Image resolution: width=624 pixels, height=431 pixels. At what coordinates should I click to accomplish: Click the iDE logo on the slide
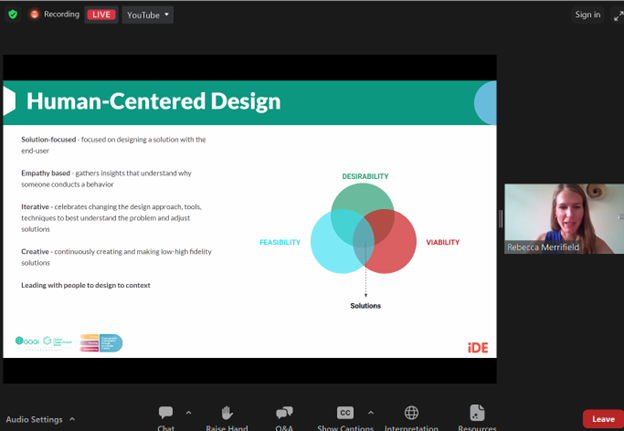point(478,348)
